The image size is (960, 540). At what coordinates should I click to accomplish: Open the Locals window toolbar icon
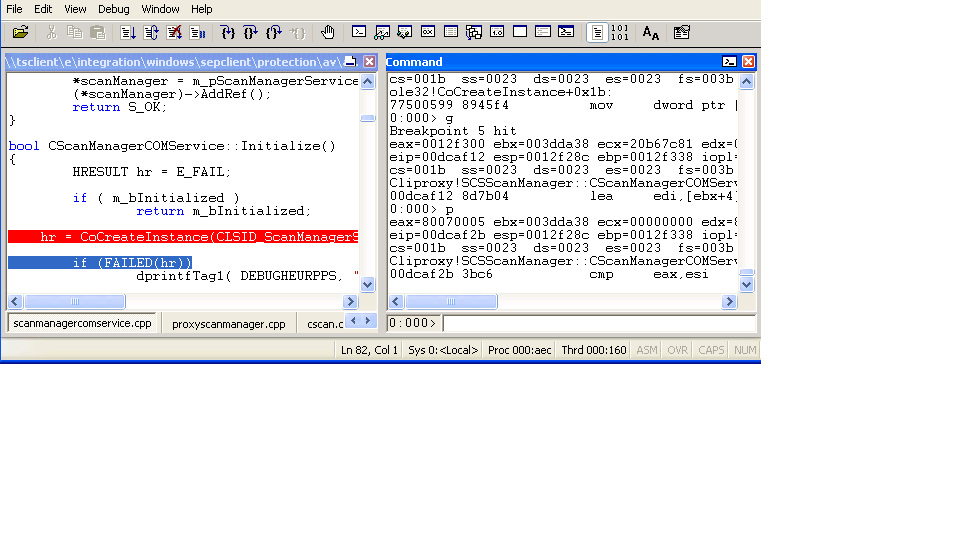pyautogui.click(x=405, y=32)
